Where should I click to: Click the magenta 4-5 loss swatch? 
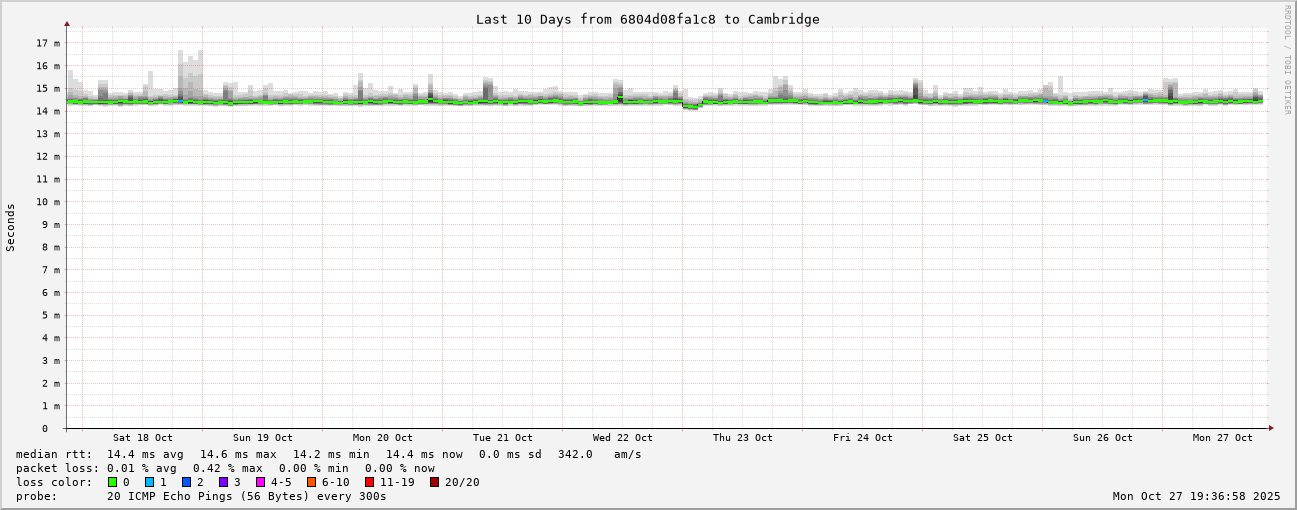(x=261, y=482)
